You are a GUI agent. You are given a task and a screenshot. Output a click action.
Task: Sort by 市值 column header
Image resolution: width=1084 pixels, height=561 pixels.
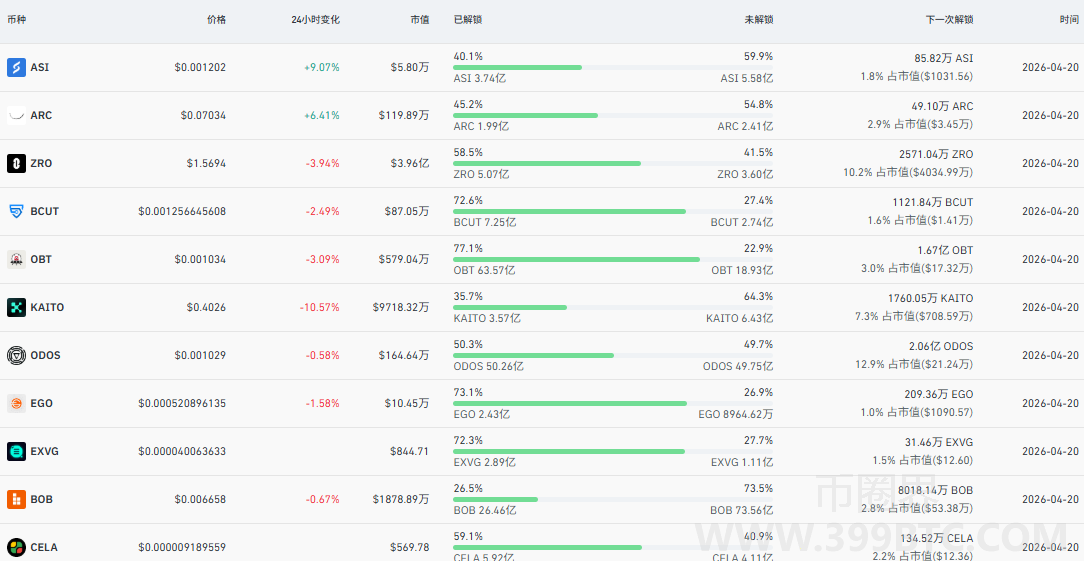click(x=419, y=19)
